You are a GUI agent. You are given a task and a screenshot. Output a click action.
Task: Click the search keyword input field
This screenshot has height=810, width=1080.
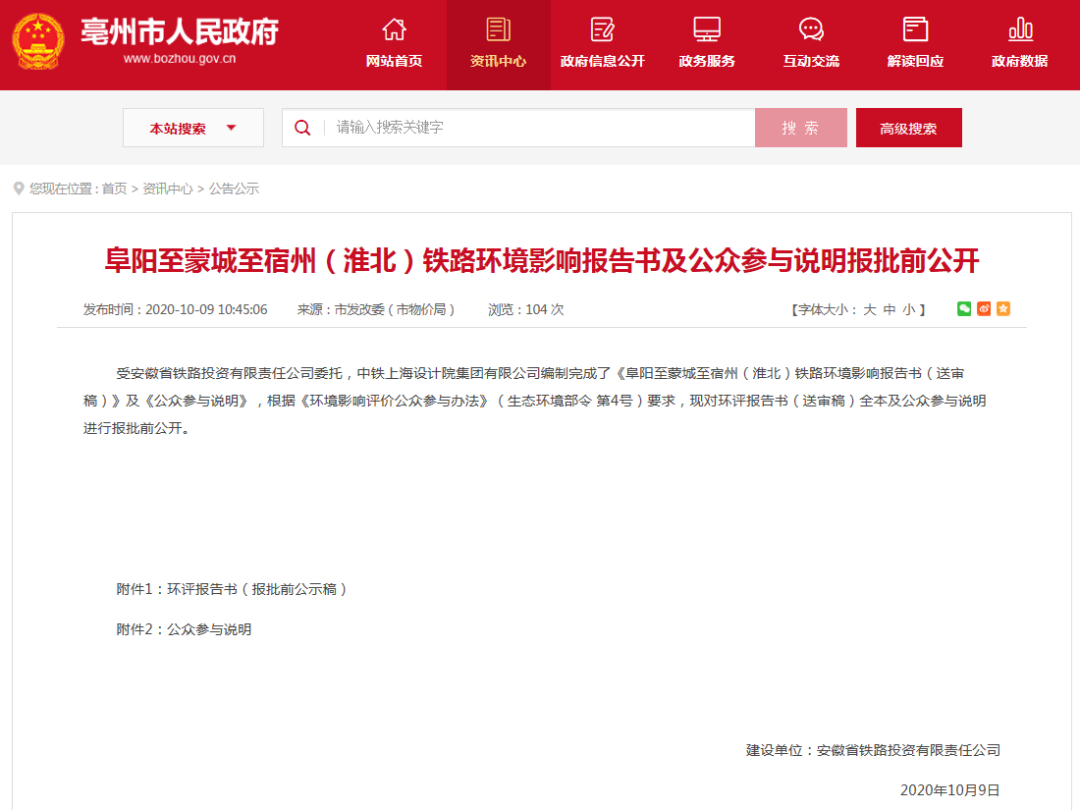click(x=540, y=128)
